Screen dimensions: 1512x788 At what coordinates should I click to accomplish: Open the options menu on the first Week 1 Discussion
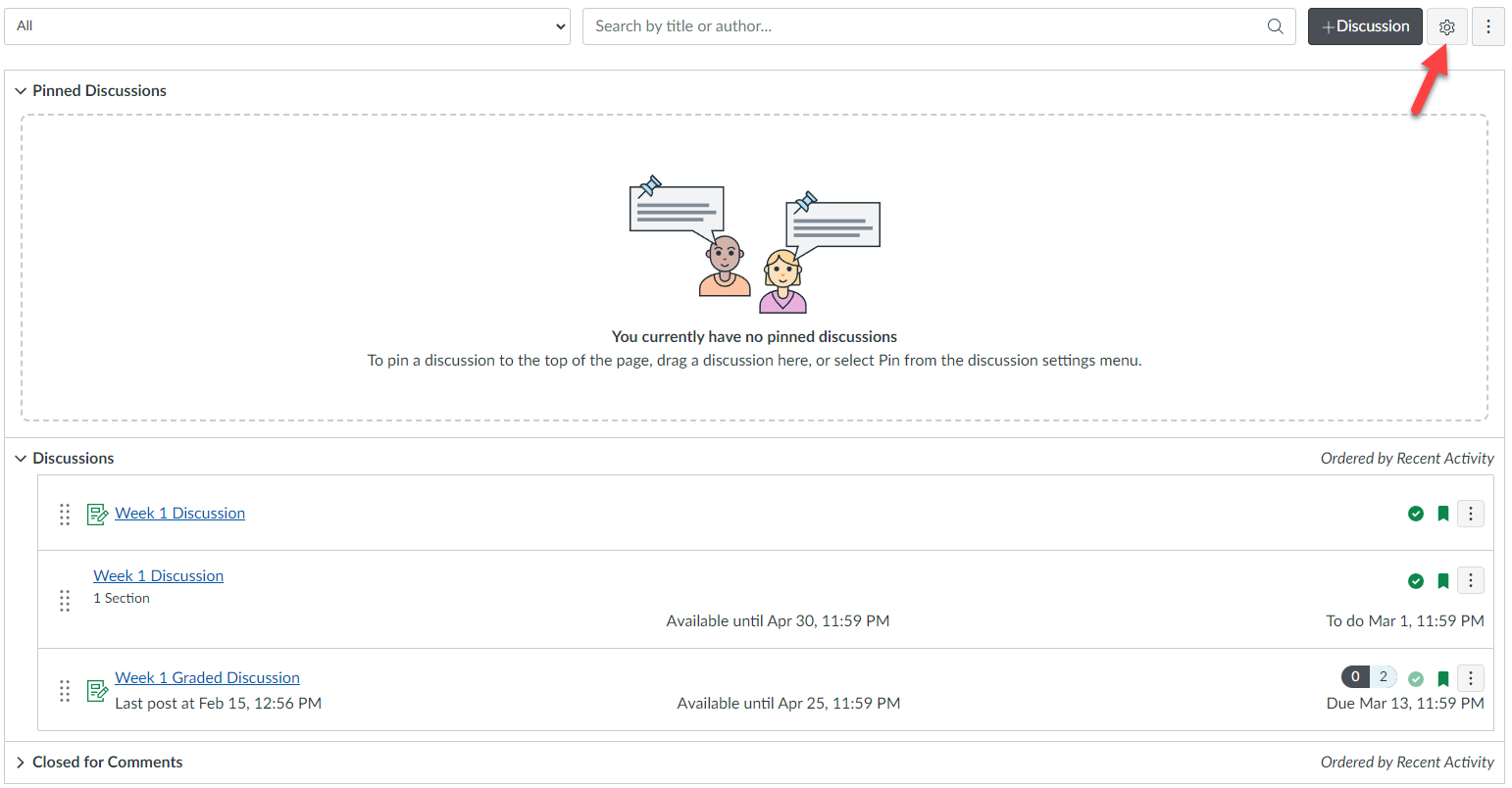point(1470,513)
